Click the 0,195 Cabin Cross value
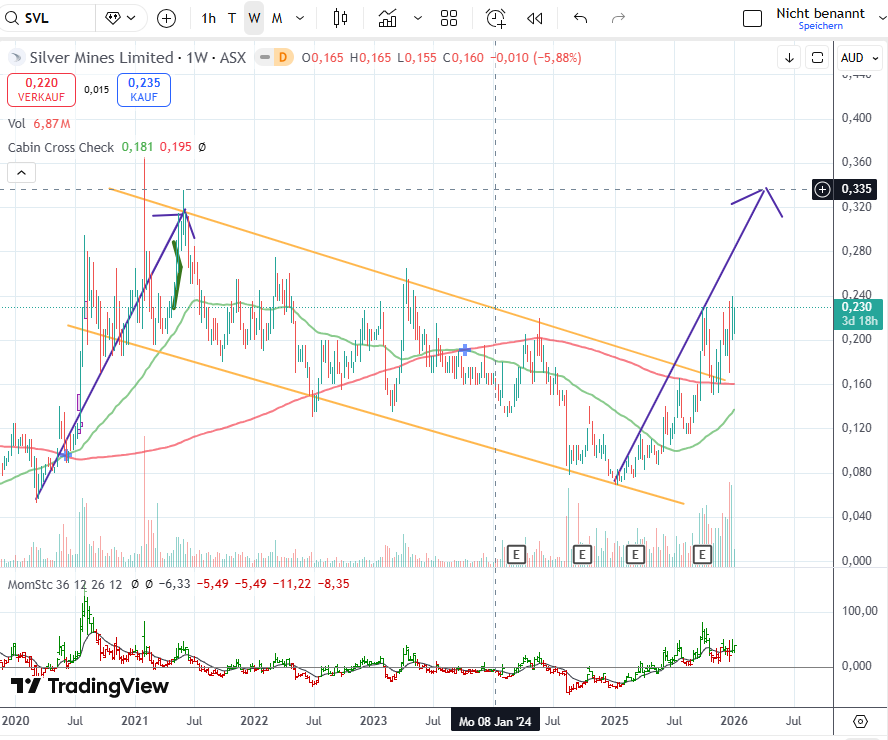 tap(176, 147)
